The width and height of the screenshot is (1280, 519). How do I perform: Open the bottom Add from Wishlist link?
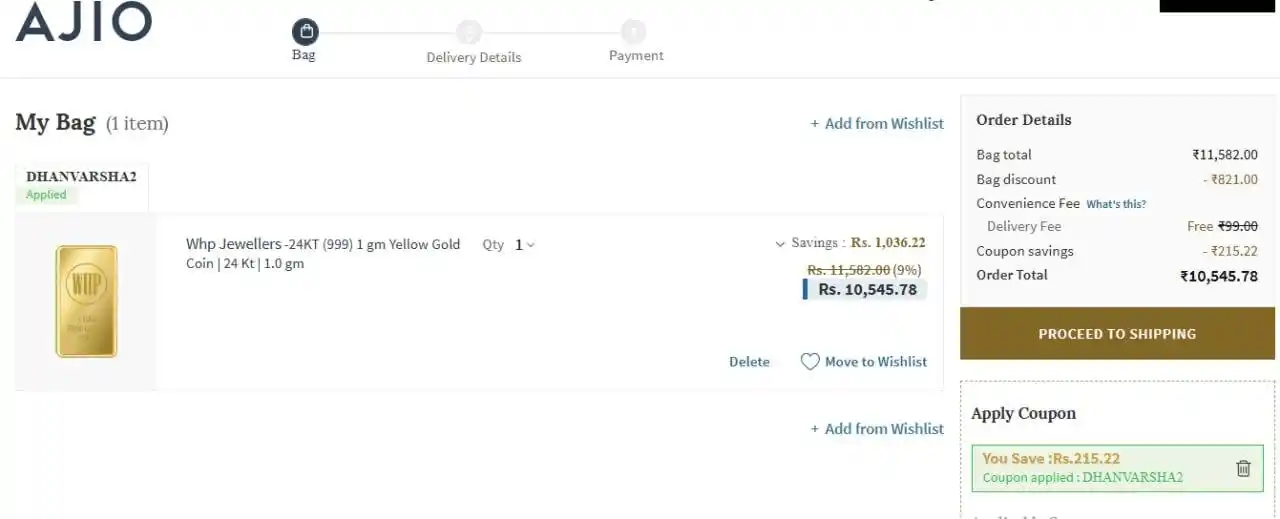(877, 428)
